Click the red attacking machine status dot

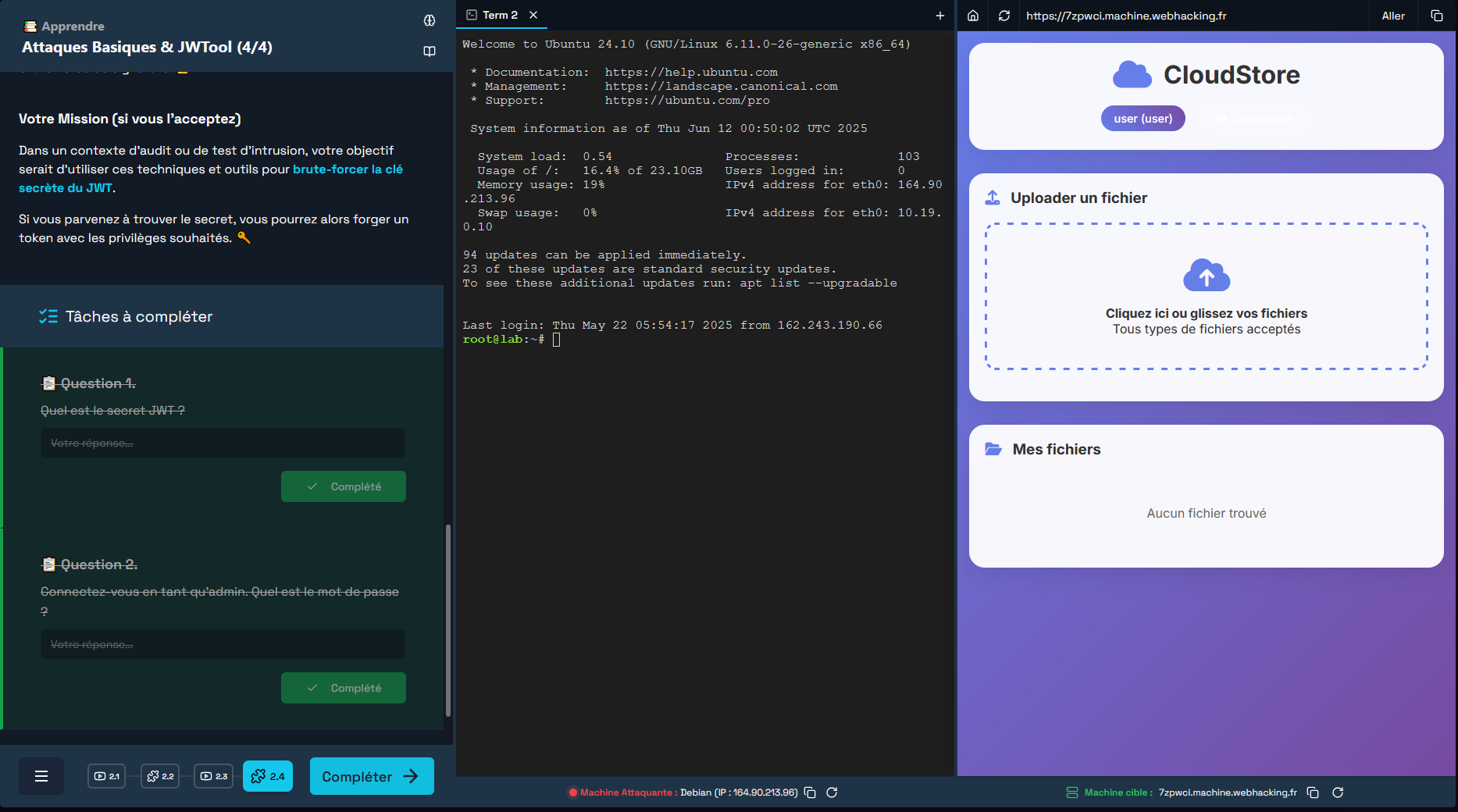coord(573,792)
